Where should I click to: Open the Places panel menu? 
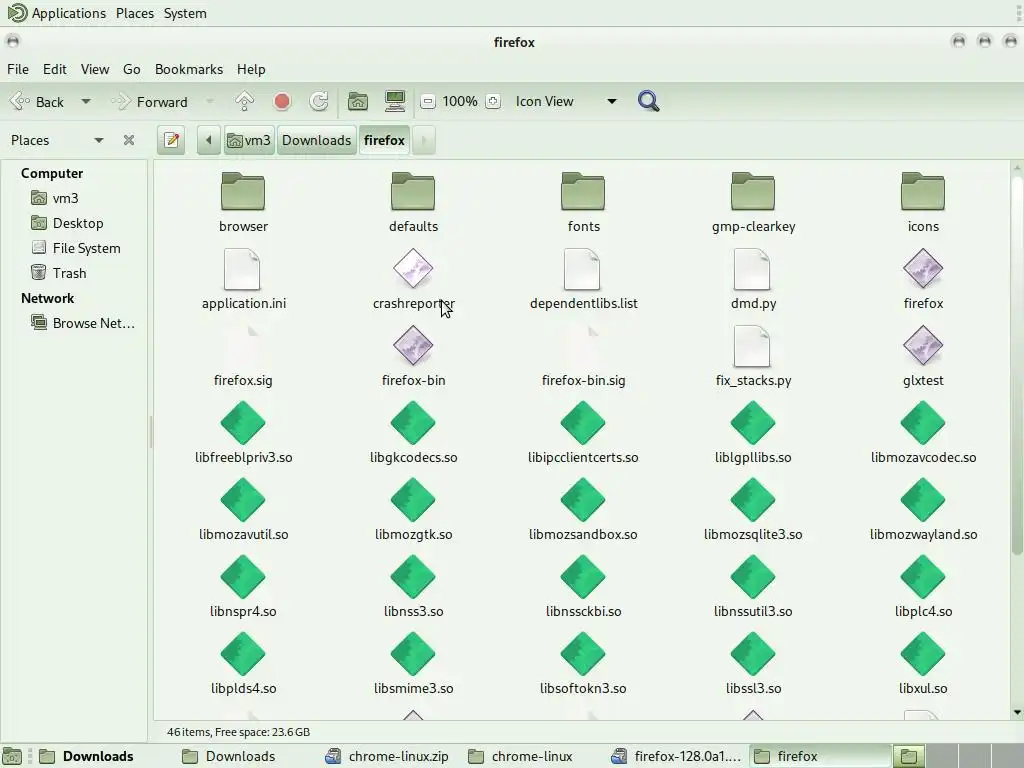pyautogui.click(x=135, y=13)
